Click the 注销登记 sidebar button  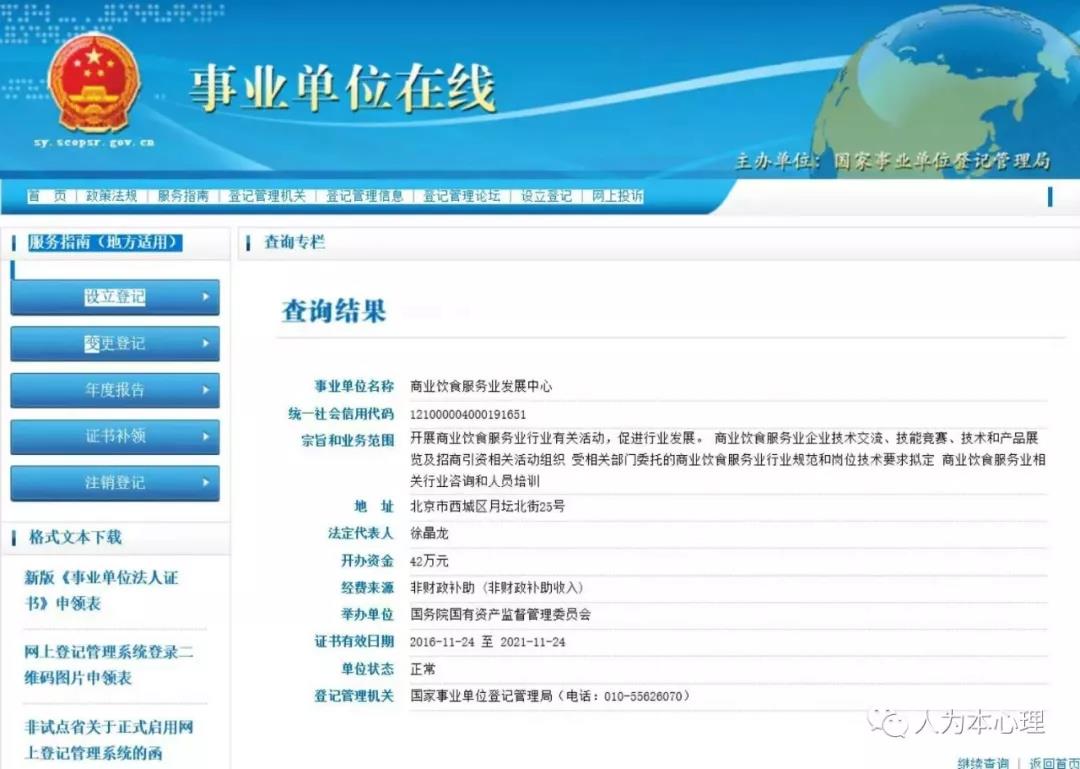[x=115, y=482]
